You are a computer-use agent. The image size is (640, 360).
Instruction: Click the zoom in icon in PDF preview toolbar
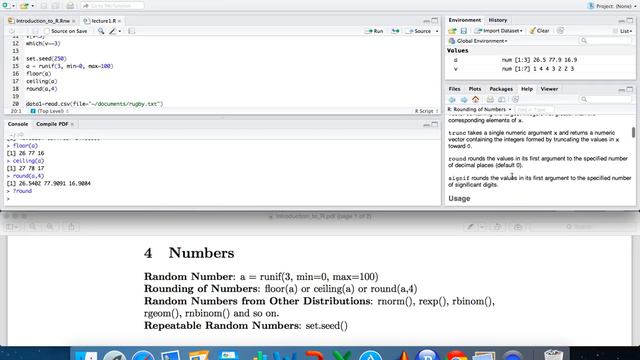(50, 227)
